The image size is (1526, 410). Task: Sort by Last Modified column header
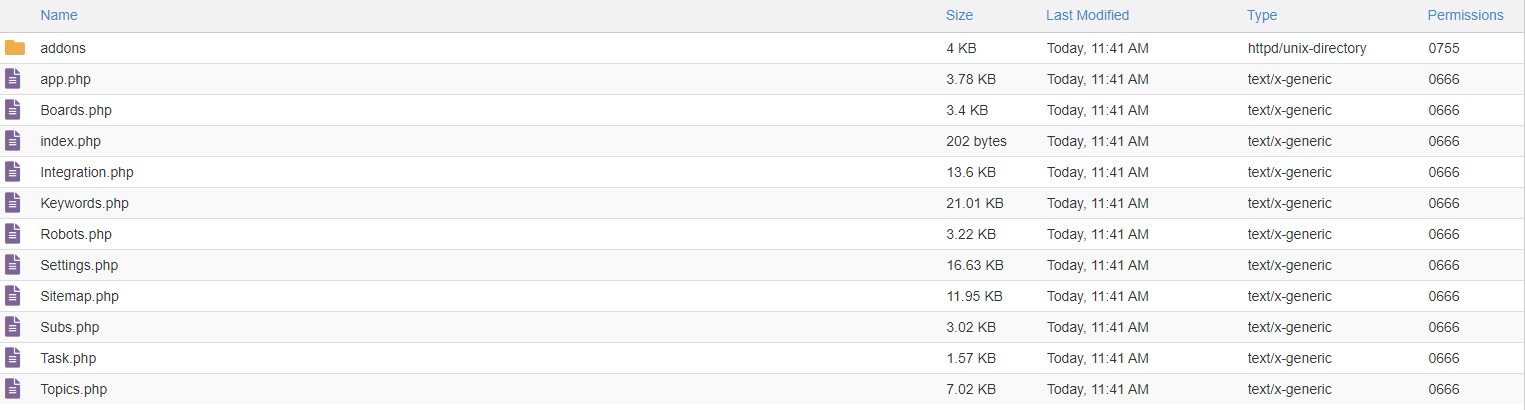[1087, 15]
